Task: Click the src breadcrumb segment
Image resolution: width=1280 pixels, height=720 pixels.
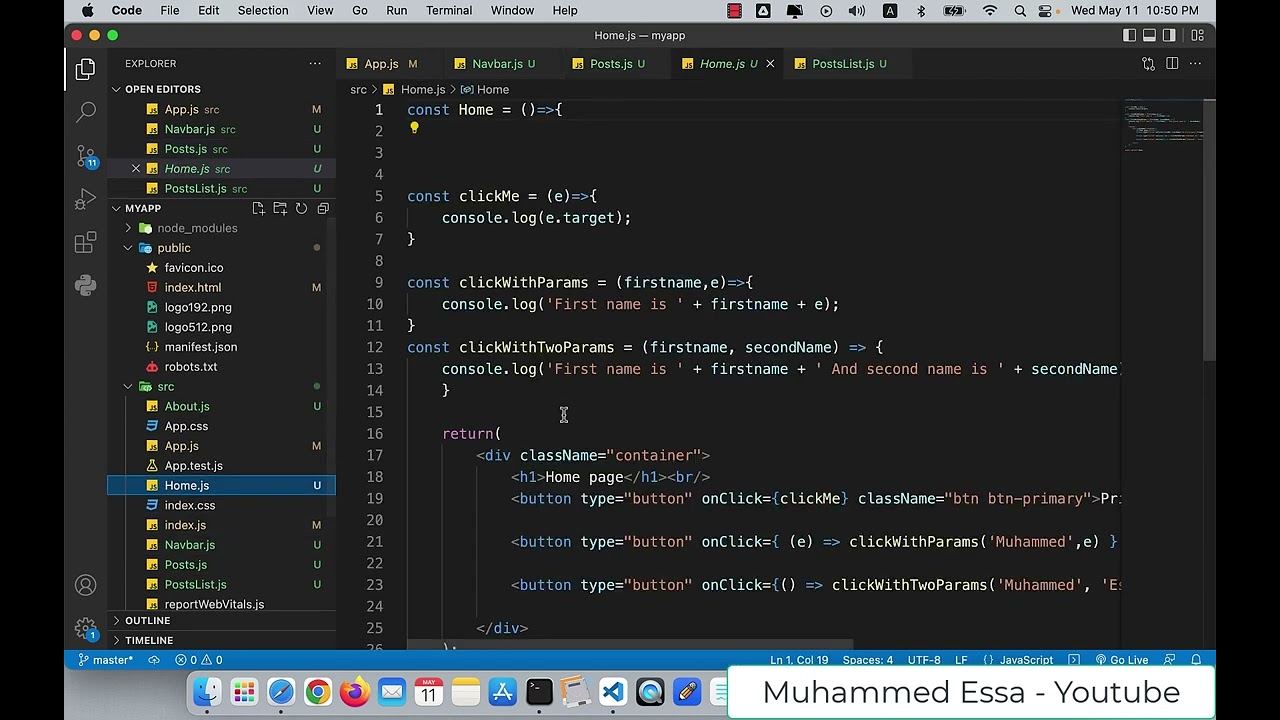Action: (358, 90)
